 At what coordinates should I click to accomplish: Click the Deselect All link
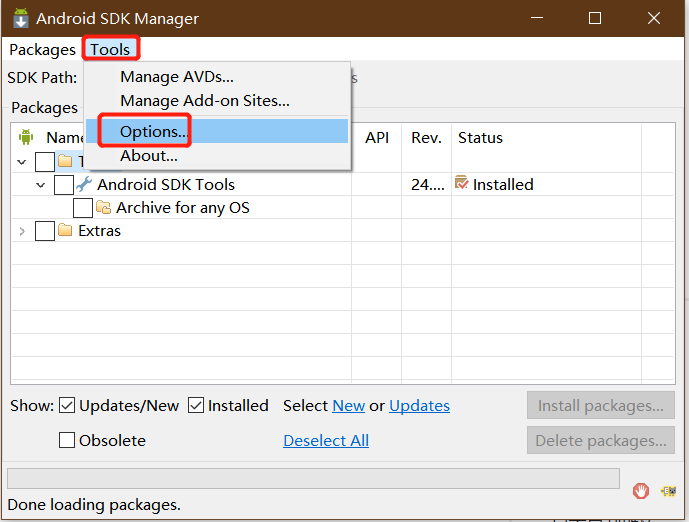point(326,441)
